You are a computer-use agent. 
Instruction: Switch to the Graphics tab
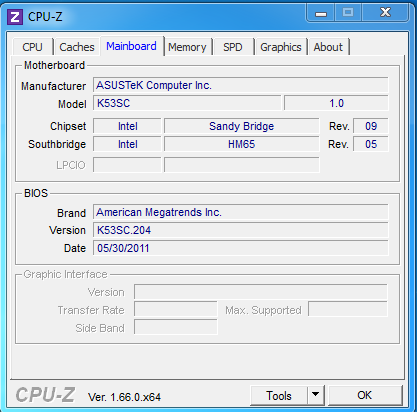coord(281,47)
